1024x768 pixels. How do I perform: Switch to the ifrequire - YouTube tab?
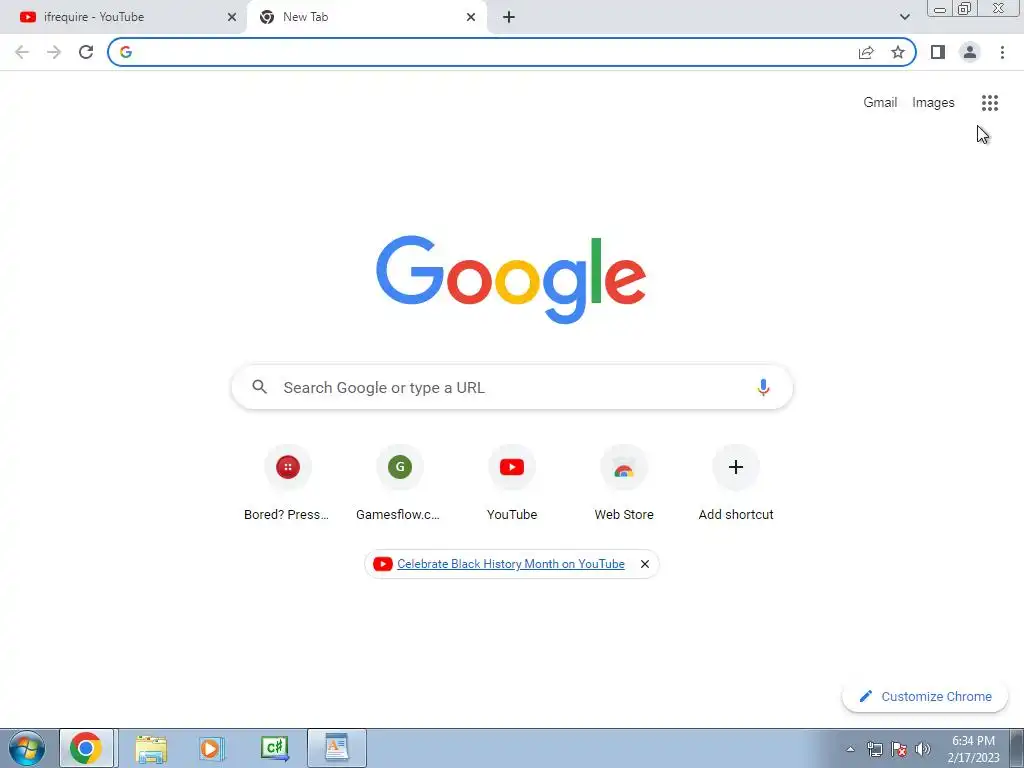click(x=124, y=17)
